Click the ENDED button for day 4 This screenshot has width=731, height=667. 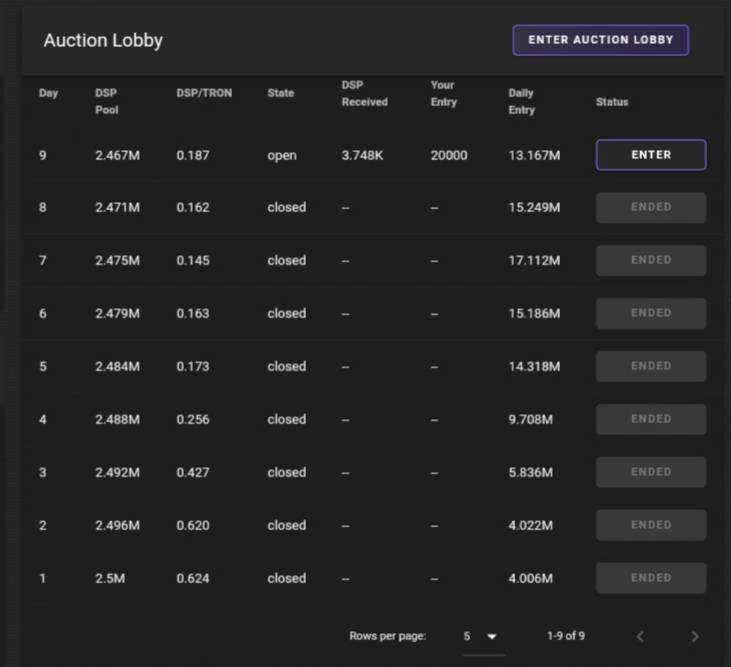click(651, 419)
